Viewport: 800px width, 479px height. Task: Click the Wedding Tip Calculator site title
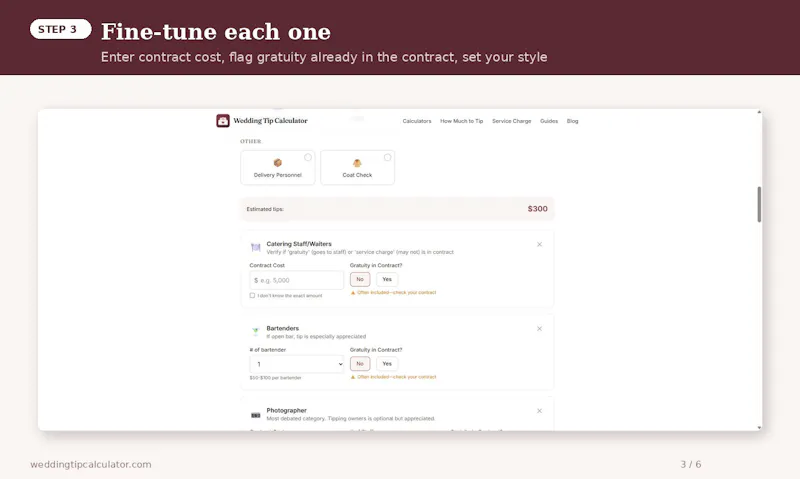tap(270, 121)
